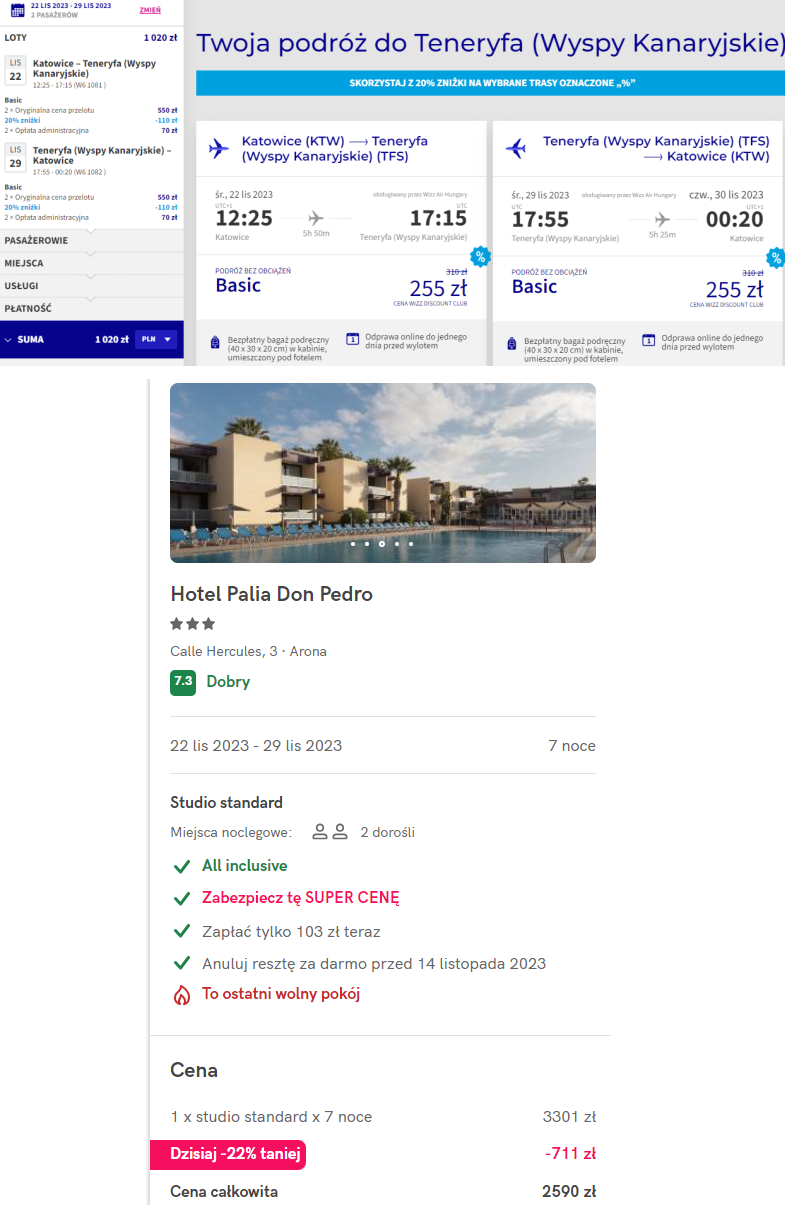
Task: Collapse the SUMA summary with its chevron
Action: click(9, 339)
